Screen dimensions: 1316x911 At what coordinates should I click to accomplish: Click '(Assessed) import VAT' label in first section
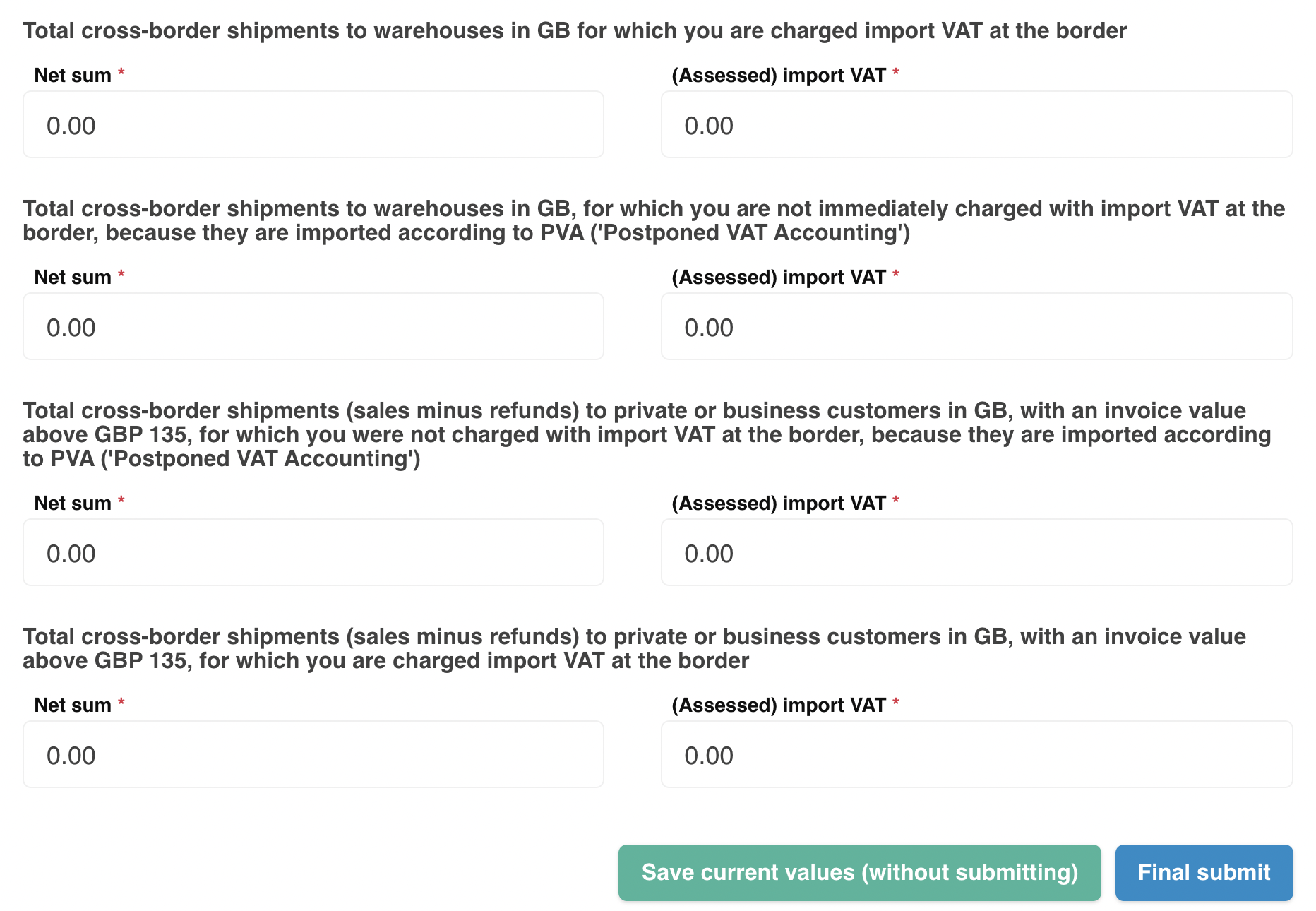click(x=778, y=75)
